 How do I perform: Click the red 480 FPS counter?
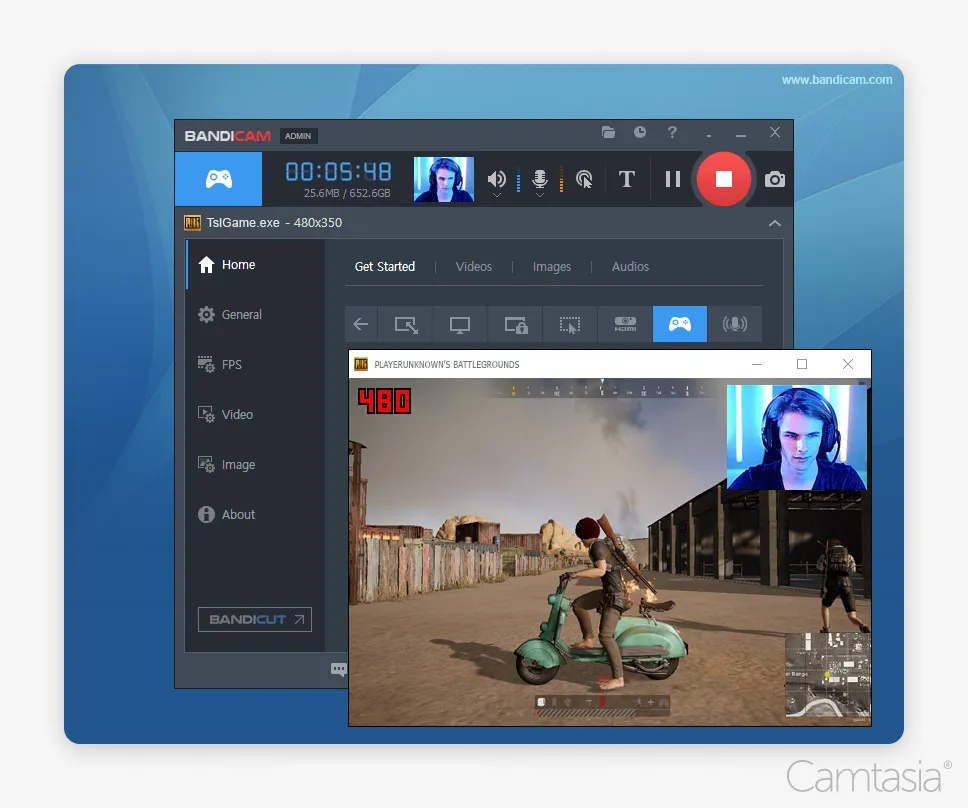coord(384,401)
